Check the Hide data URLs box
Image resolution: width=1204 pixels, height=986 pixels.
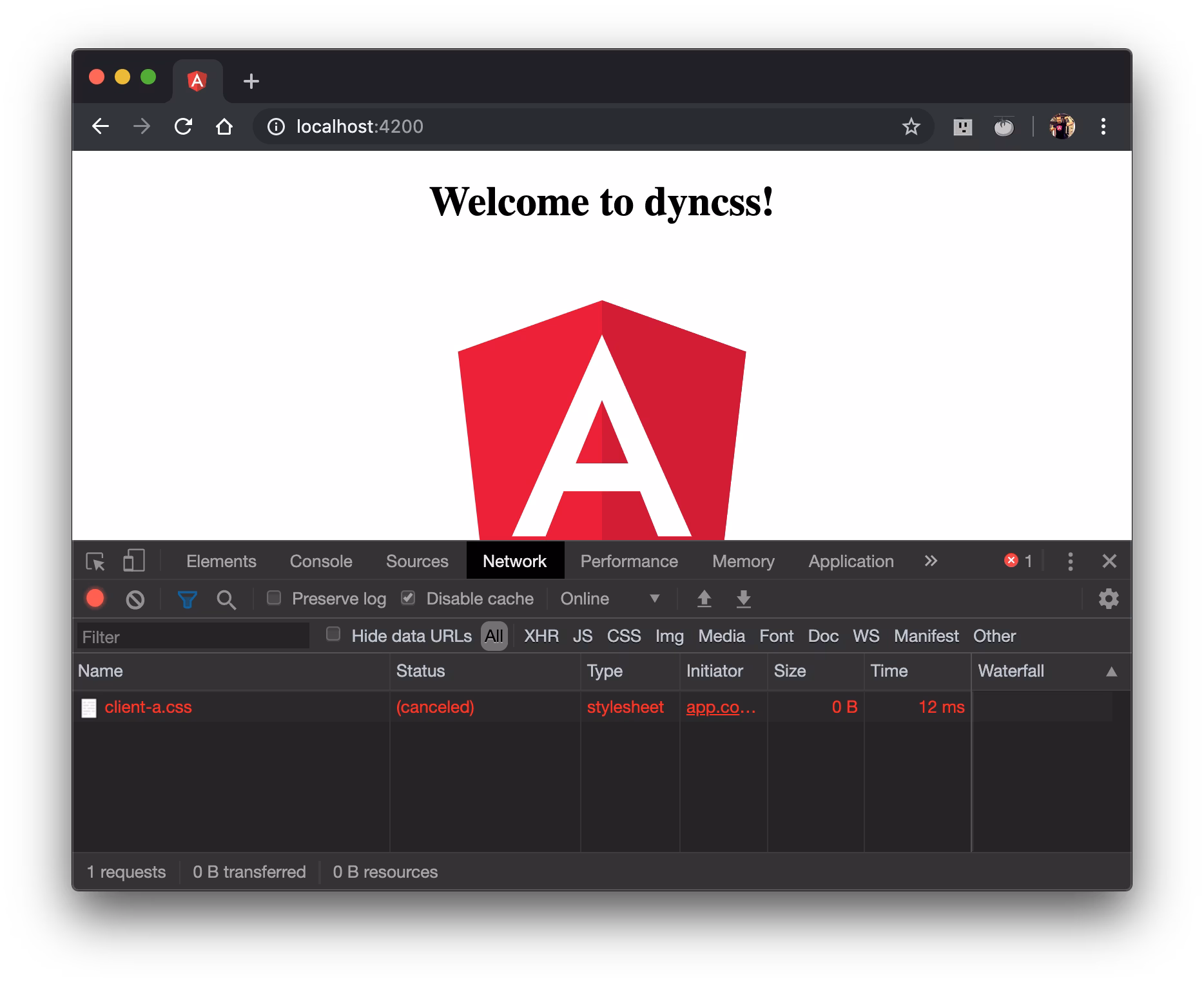point(333,635)
